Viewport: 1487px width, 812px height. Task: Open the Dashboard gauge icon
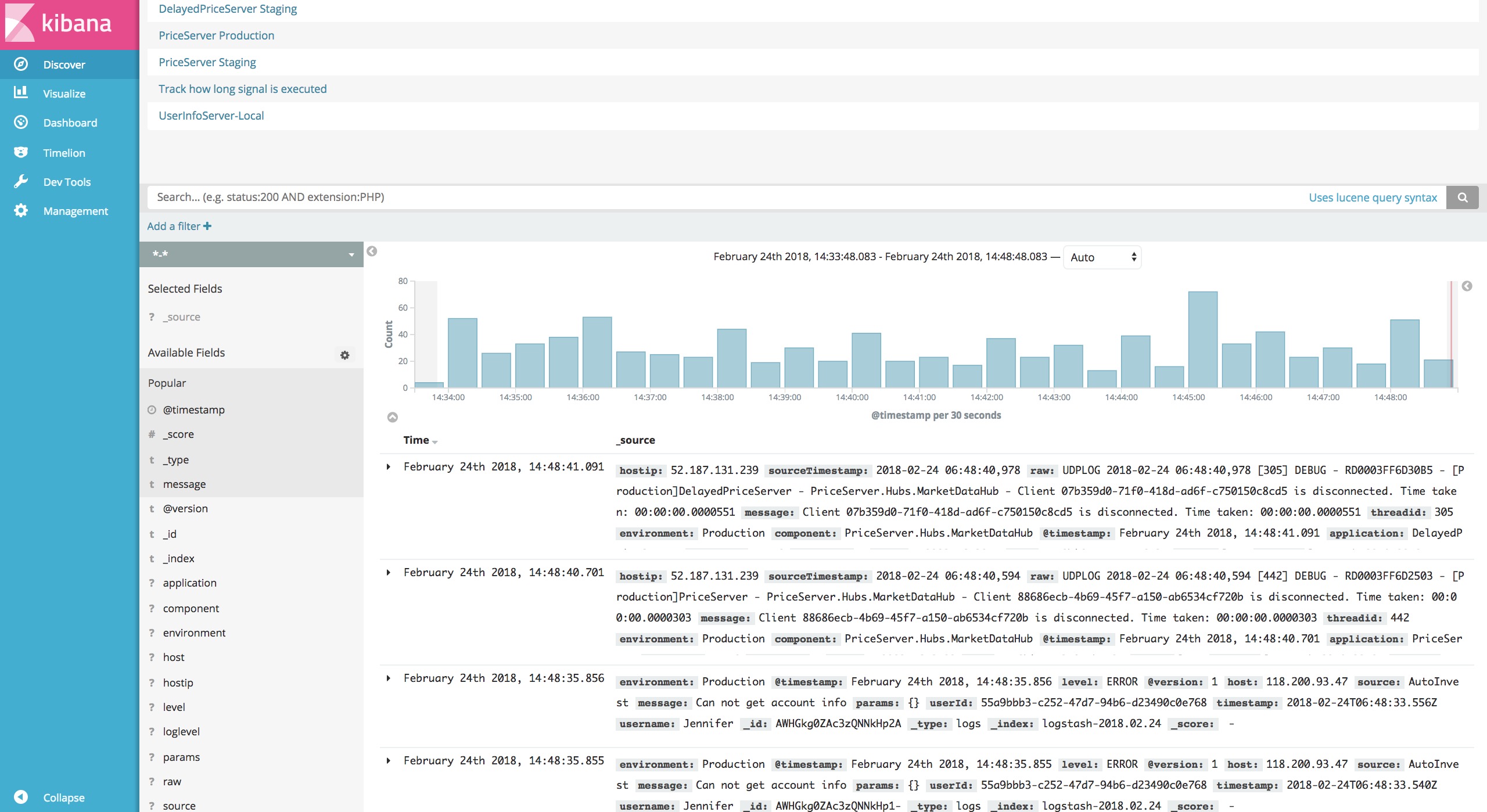(21, 122)
